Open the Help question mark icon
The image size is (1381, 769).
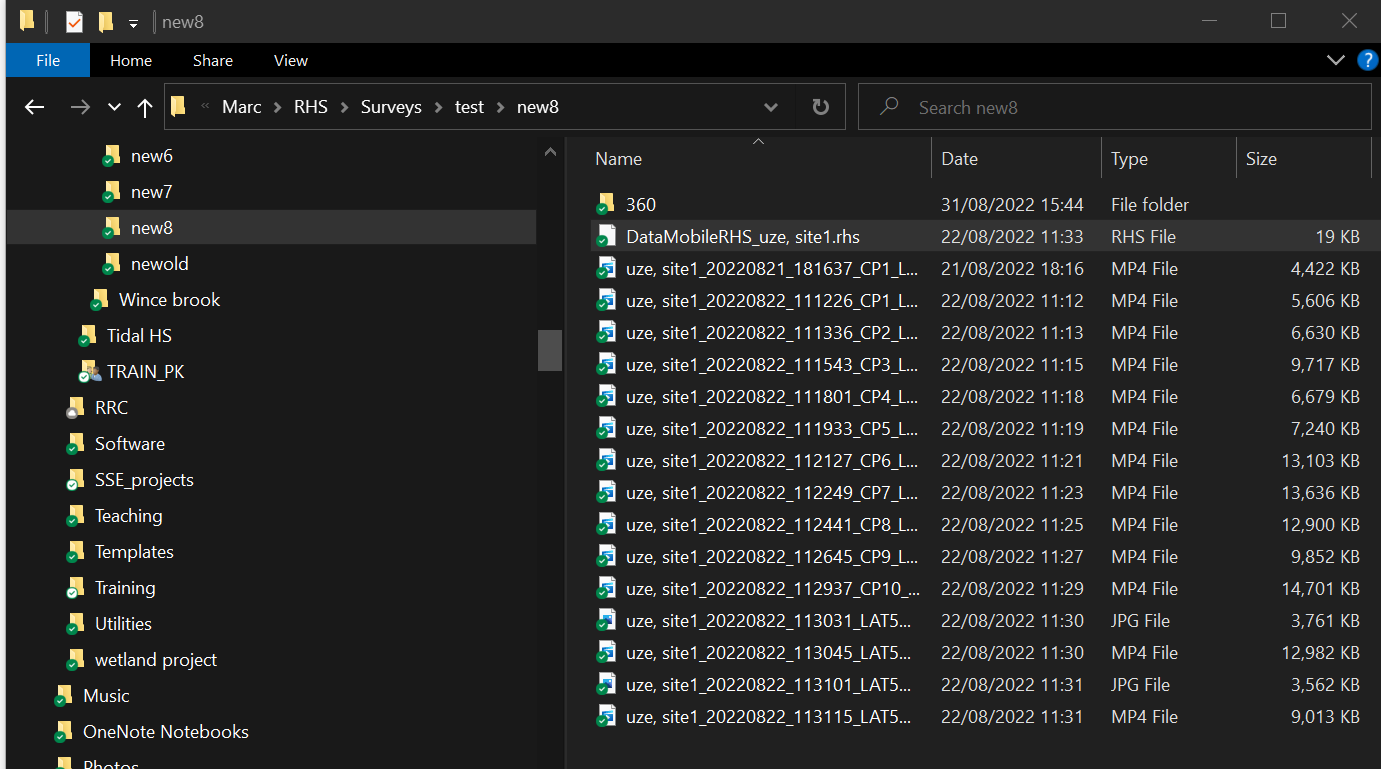[1367, 60]
